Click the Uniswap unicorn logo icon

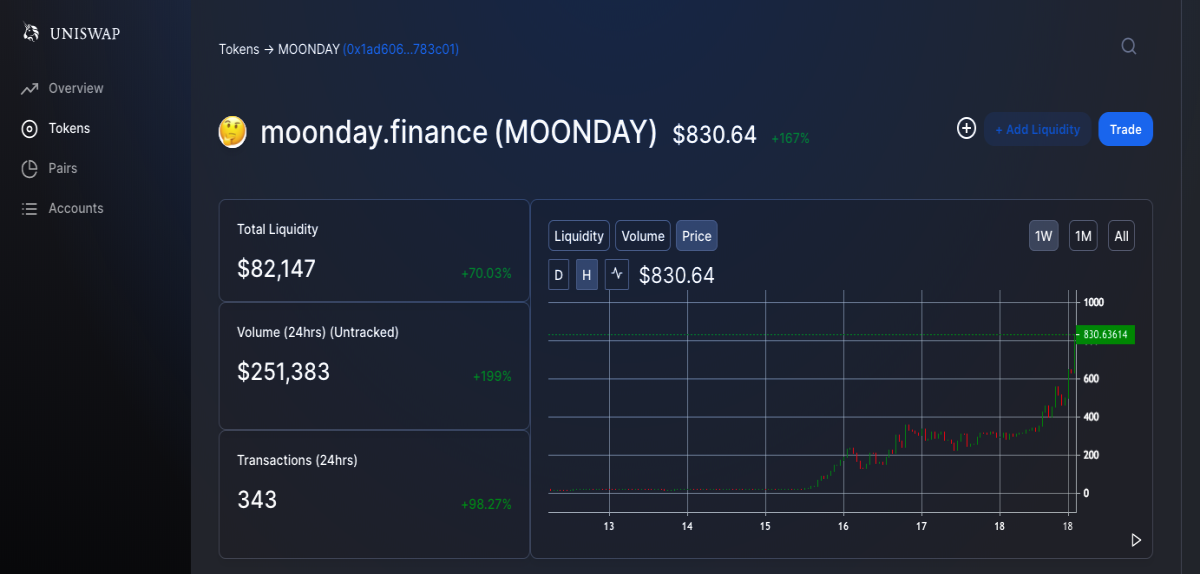[31, 33]
